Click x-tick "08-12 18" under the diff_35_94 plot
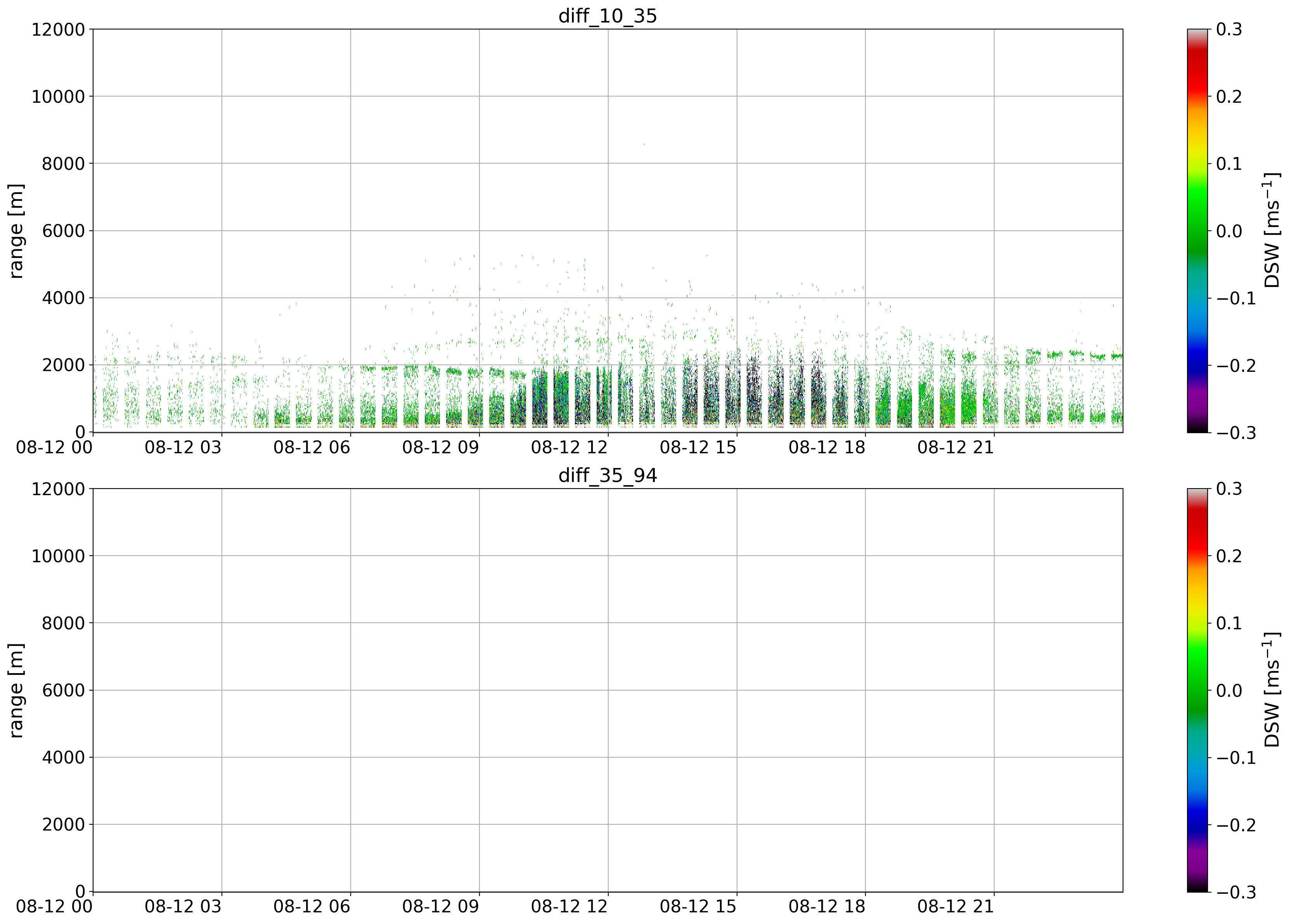 pyautogui.click(x=827, y=907)
